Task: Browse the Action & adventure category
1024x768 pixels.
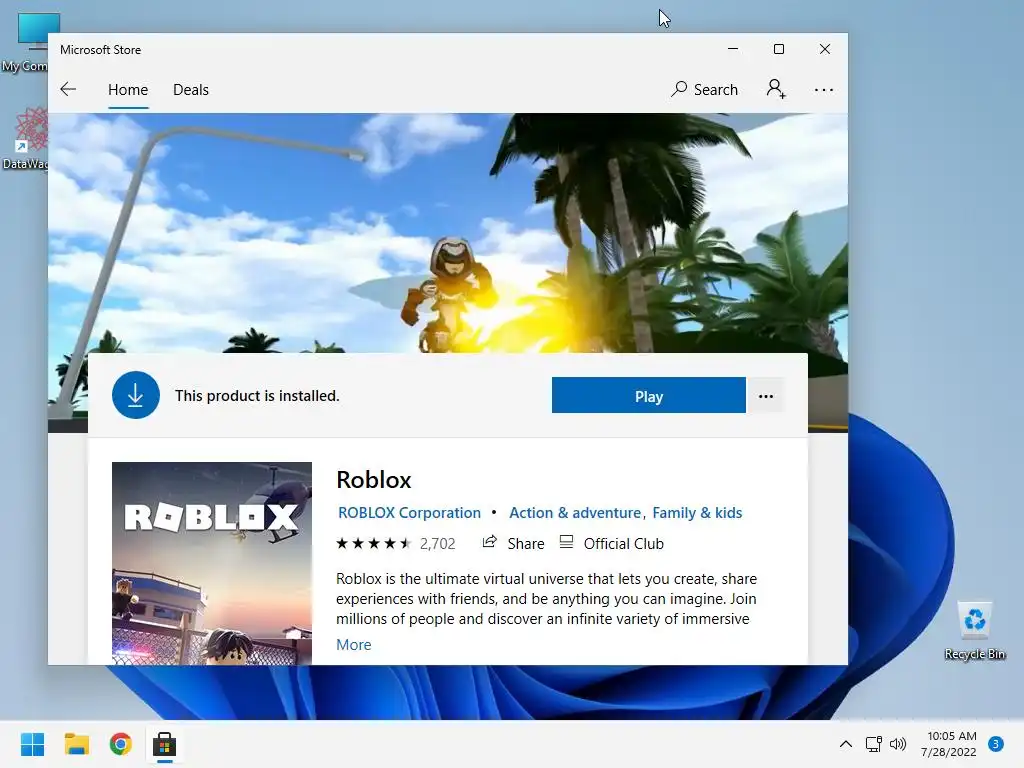Action: (x=575, y=513)
